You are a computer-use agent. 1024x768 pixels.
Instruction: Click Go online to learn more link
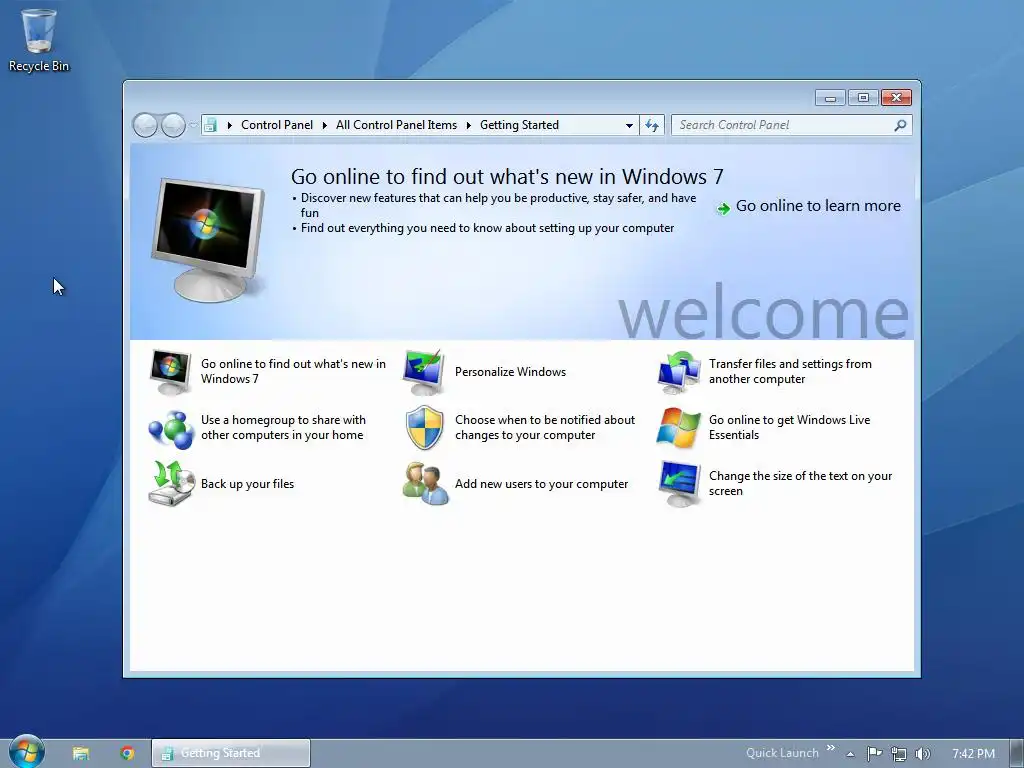[818, 206]
